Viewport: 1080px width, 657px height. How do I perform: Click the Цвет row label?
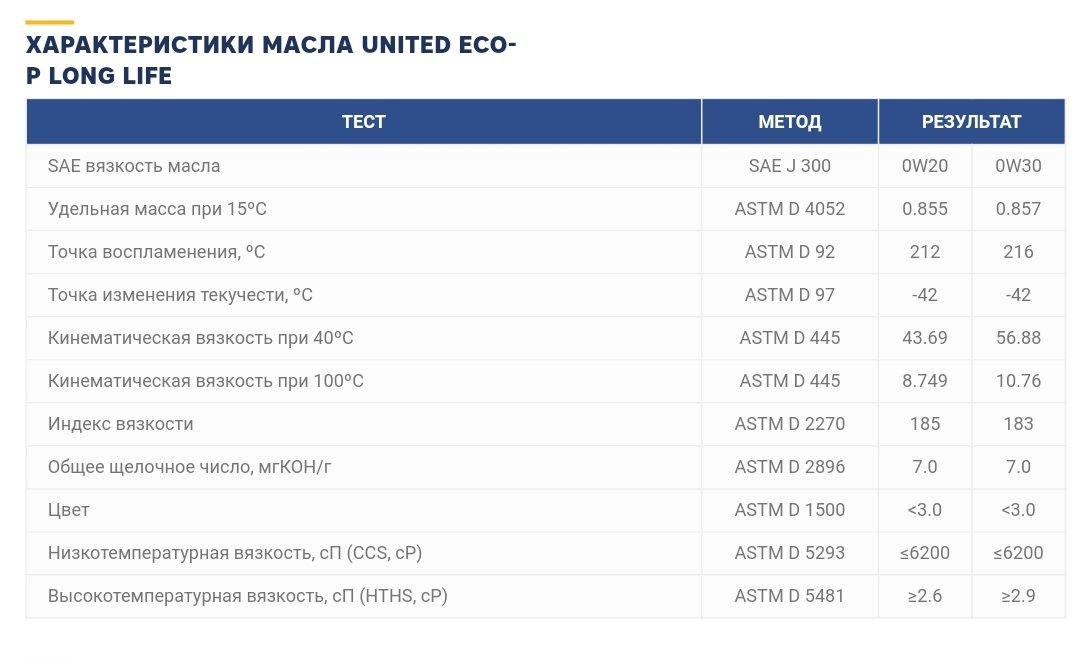pyautogui.click(x=69, y=510)
